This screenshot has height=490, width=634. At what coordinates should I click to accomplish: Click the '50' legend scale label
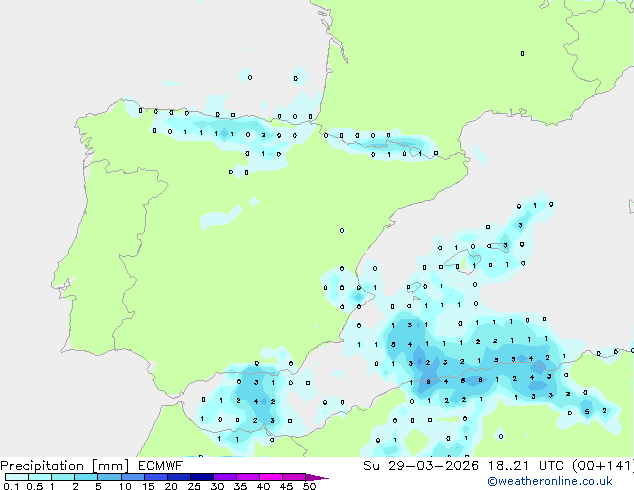click(x=309, y=486)
